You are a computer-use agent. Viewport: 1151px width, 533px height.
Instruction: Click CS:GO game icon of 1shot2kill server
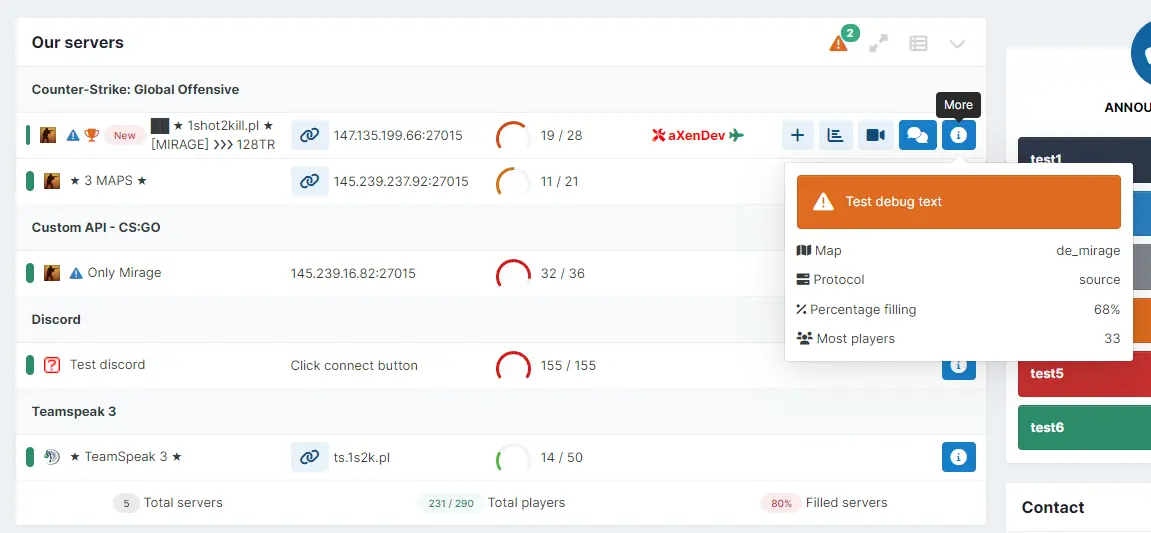(48, 135)
